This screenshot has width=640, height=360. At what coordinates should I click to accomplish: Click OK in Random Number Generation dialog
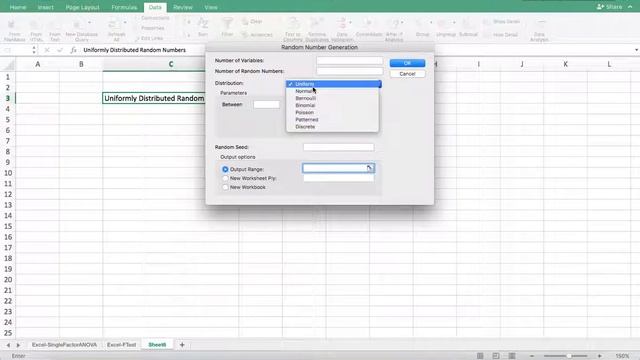tap(407, 63)
